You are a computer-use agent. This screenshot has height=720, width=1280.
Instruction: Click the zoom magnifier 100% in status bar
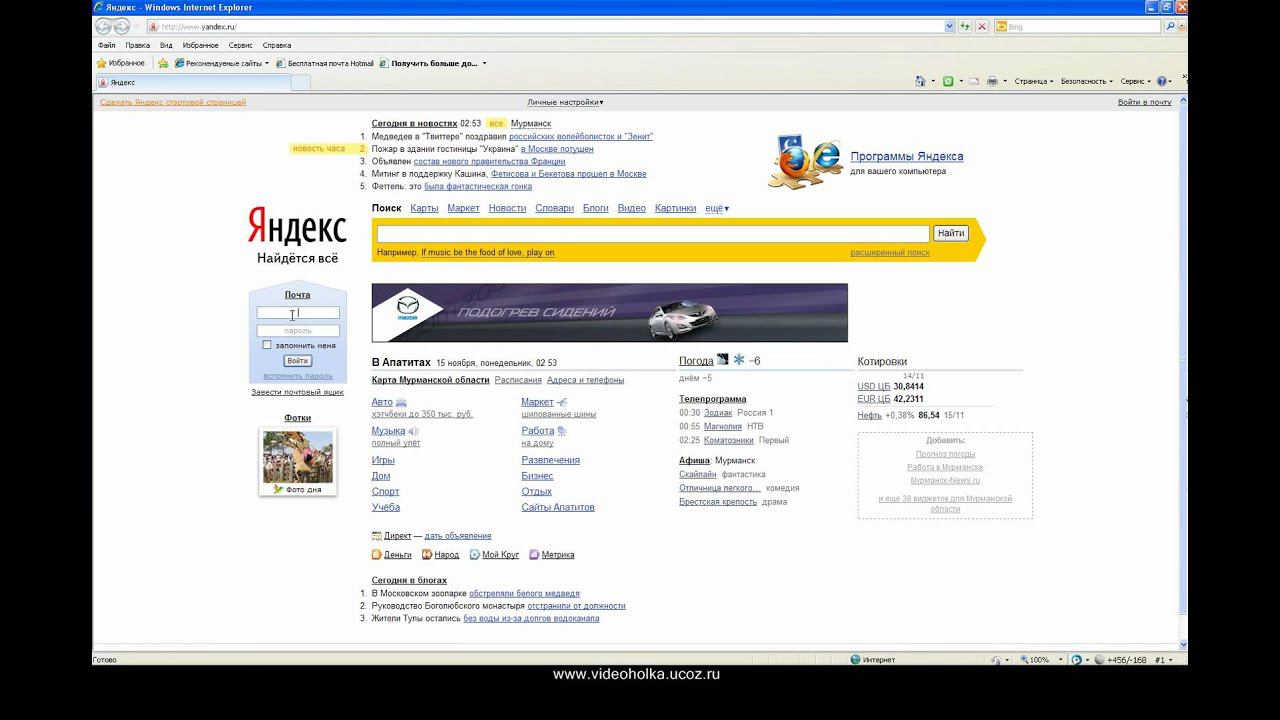1033,660
